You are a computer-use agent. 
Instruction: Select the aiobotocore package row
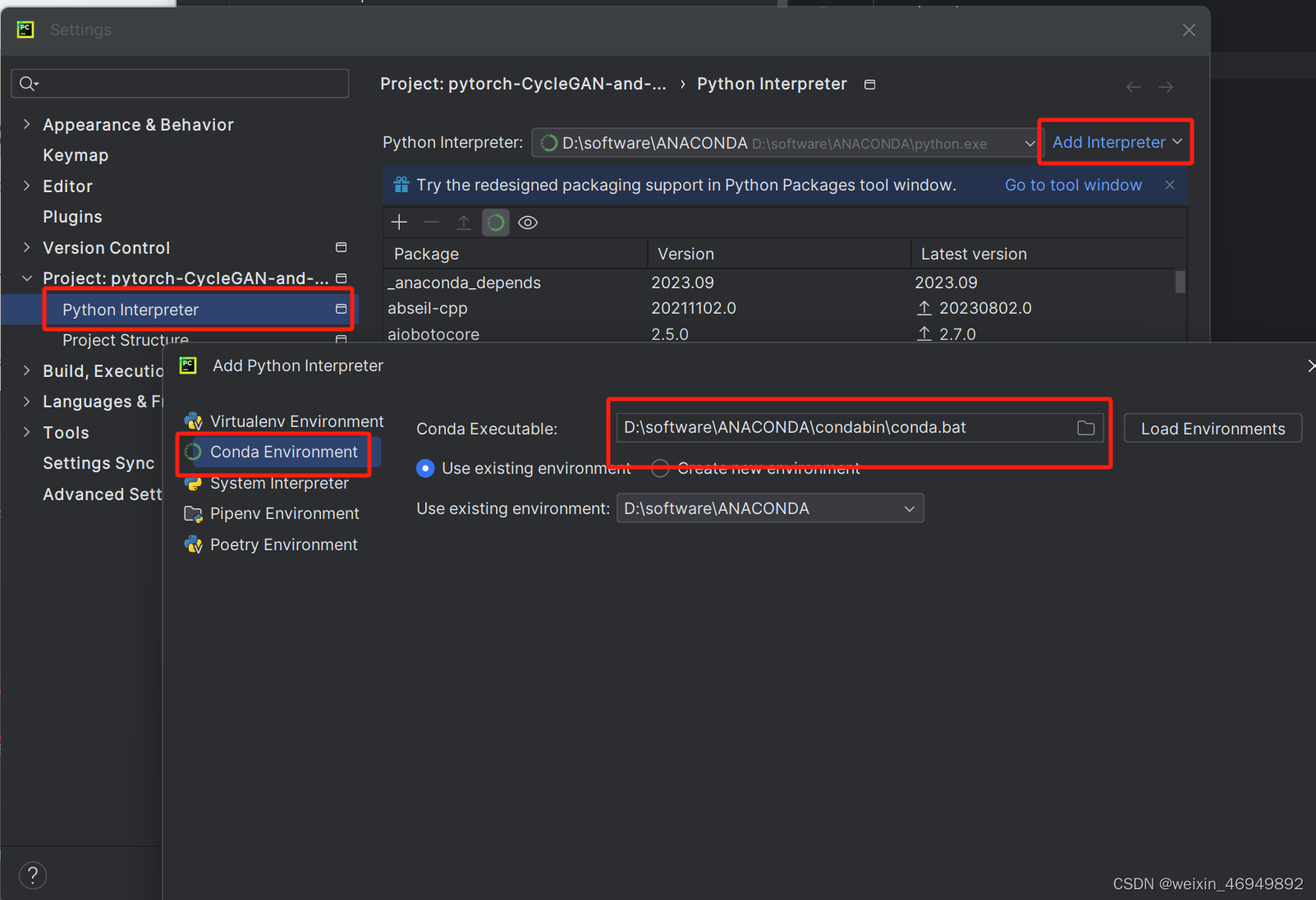(780, 333)
